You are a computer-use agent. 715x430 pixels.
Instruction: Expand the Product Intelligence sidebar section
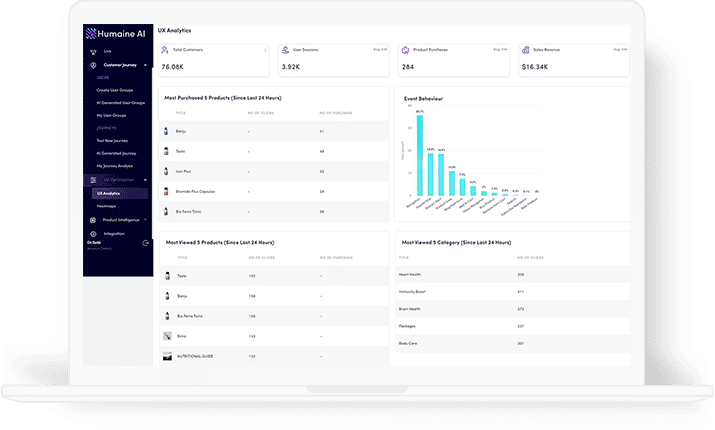point(146,220)
